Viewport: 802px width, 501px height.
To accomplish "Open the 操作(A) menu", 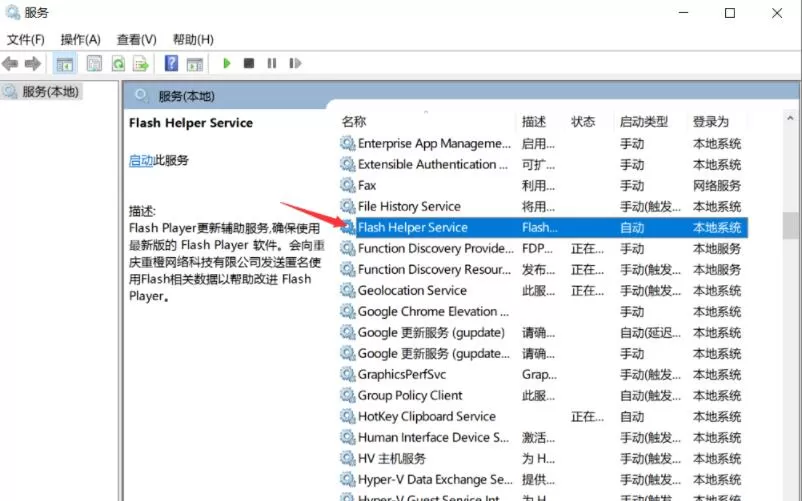I will click(x=80, y=39).
